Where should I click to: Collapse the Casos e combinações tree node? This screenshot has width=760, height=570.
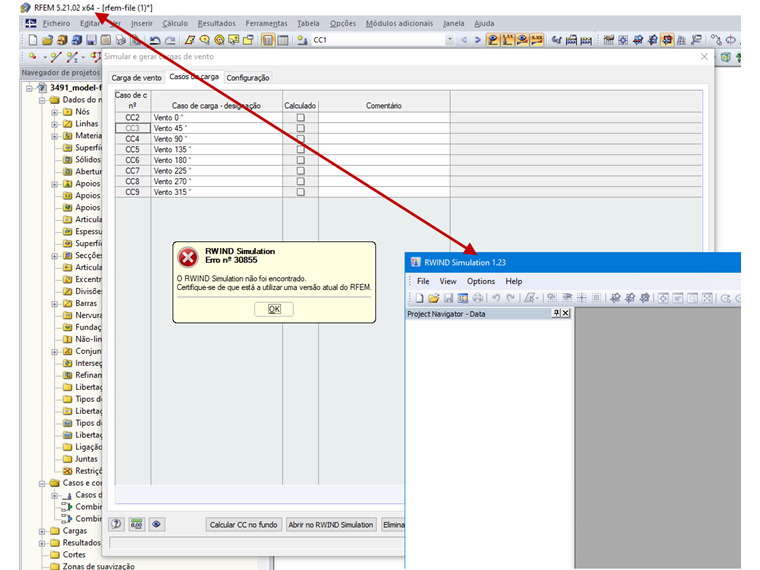[42, 483]
